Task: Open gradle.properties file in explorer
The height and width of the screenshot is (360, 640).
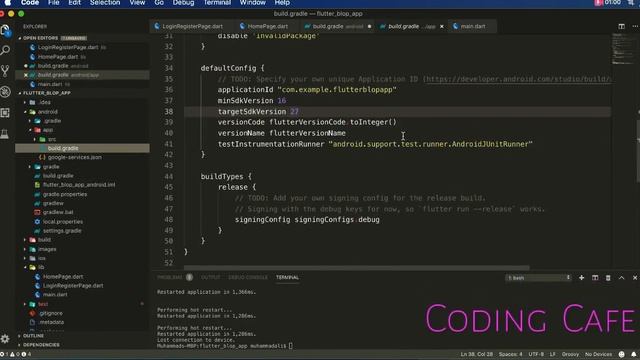Action: click(64, 194)
